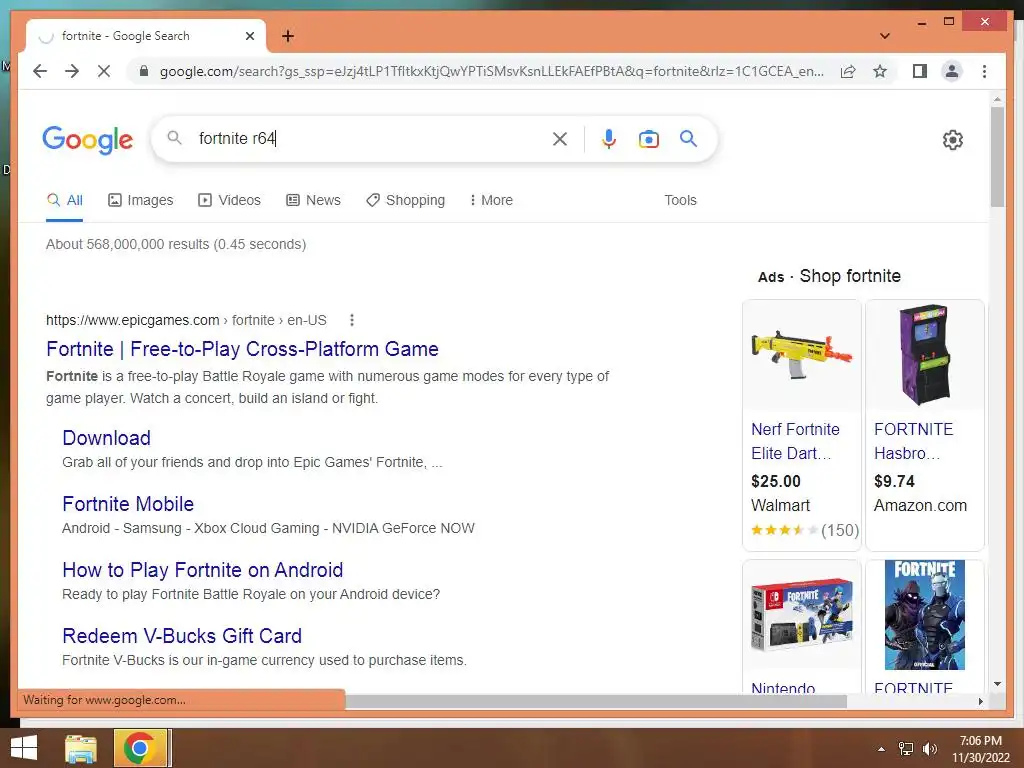This screenshot has width=1024, height=768.
Task: Clear the Google search box text
Action: (560, 138)
